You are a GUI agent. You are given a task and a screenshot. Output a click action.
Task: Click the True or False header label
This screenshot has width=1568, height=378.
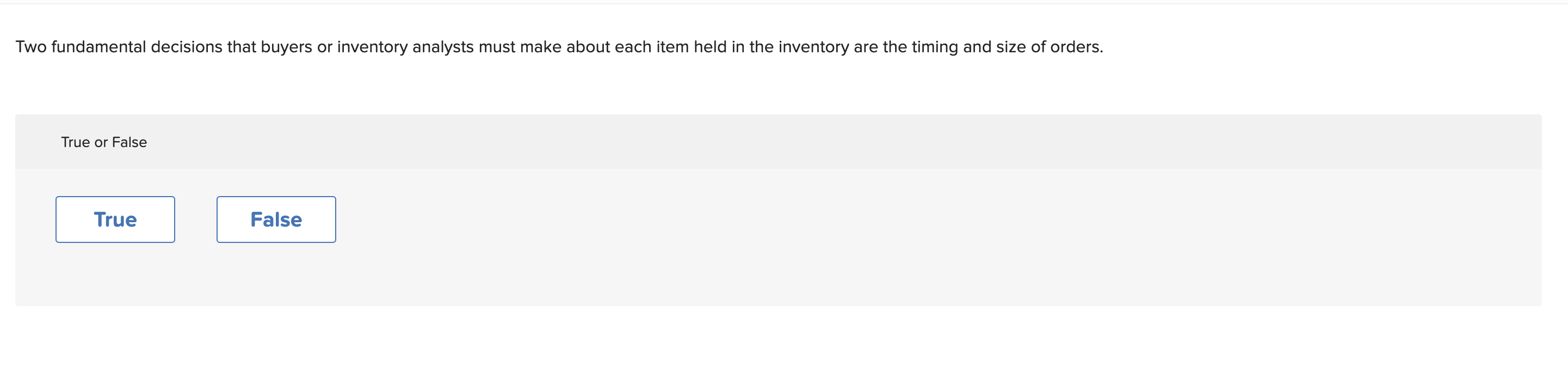103,142
